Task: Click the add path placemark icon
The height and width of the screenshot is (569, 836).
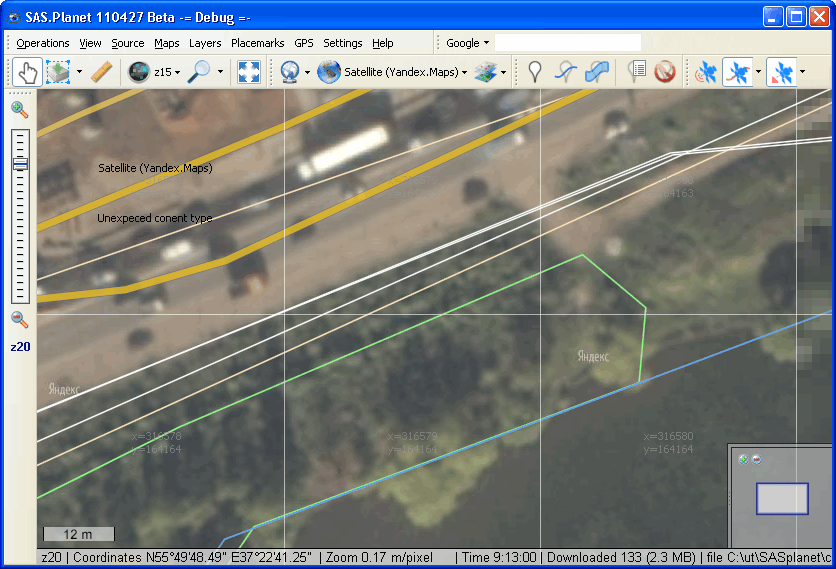Action: (566, 72)
